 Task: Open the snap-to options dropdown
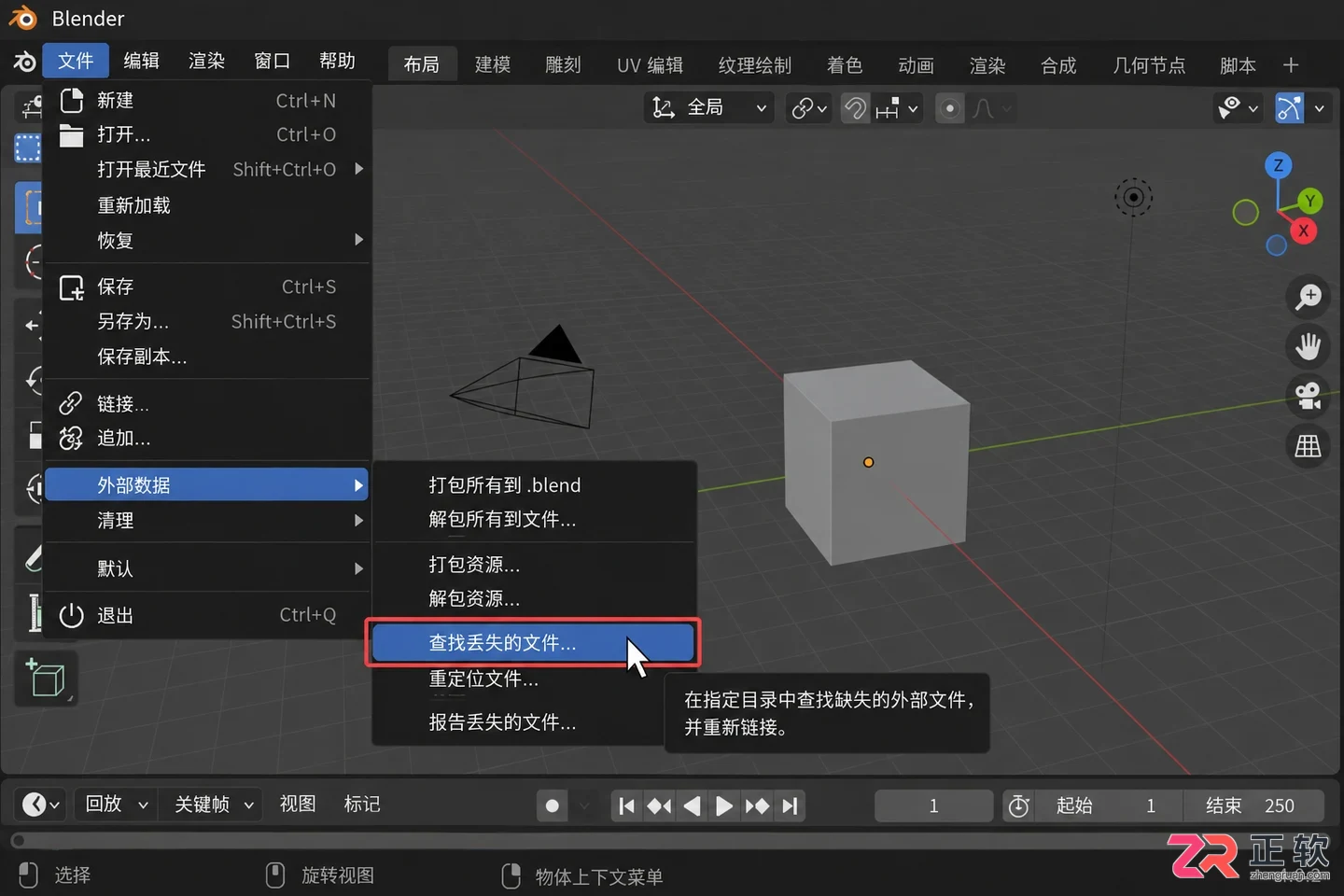click(897, 108)
